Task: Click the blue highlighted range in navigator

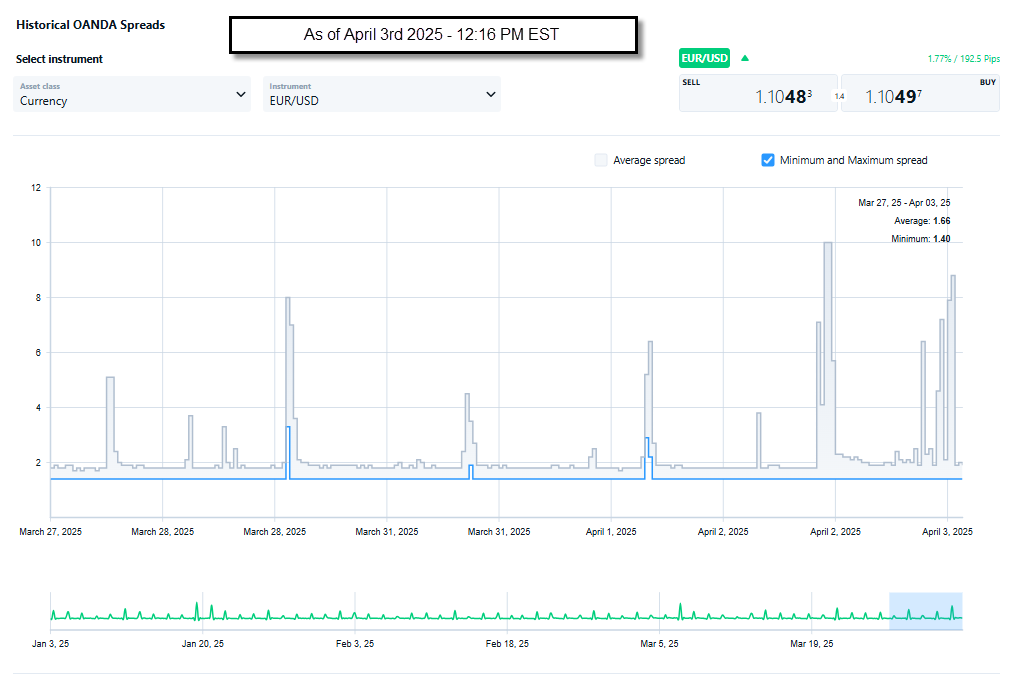Action: pos(925,610)
